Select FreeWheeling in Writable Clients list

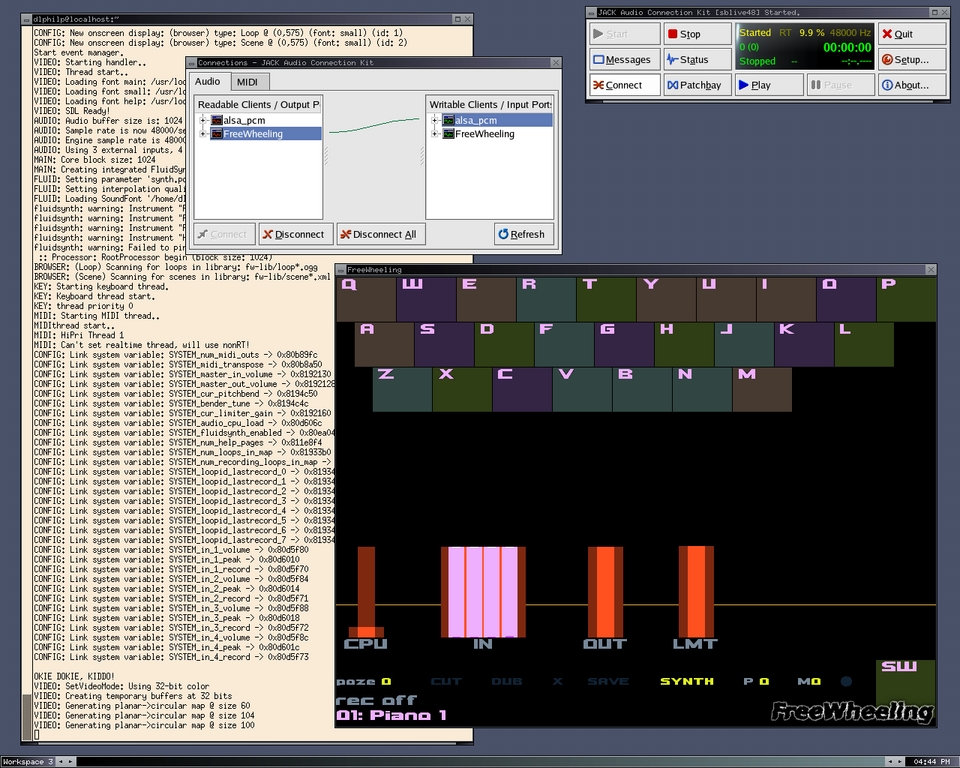point(484,133)
